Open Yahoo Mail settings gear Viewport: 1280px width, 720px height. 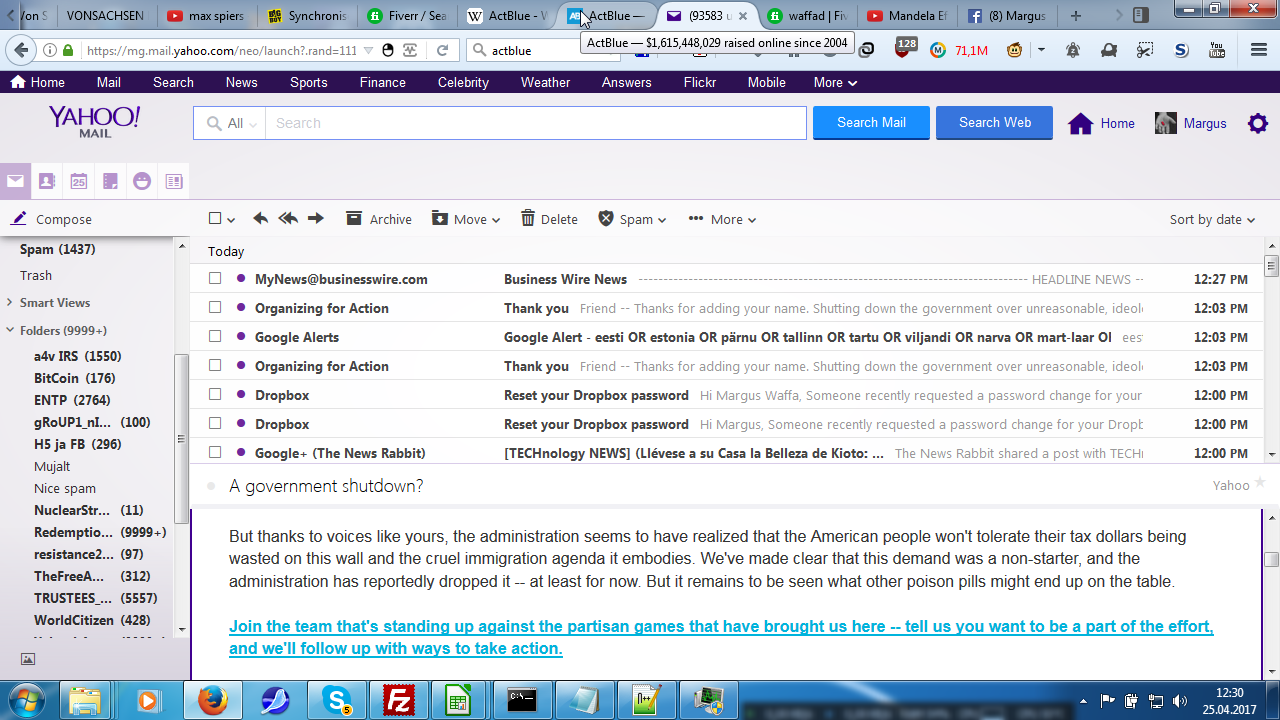pyautogui.click(x=1258, y=123)
